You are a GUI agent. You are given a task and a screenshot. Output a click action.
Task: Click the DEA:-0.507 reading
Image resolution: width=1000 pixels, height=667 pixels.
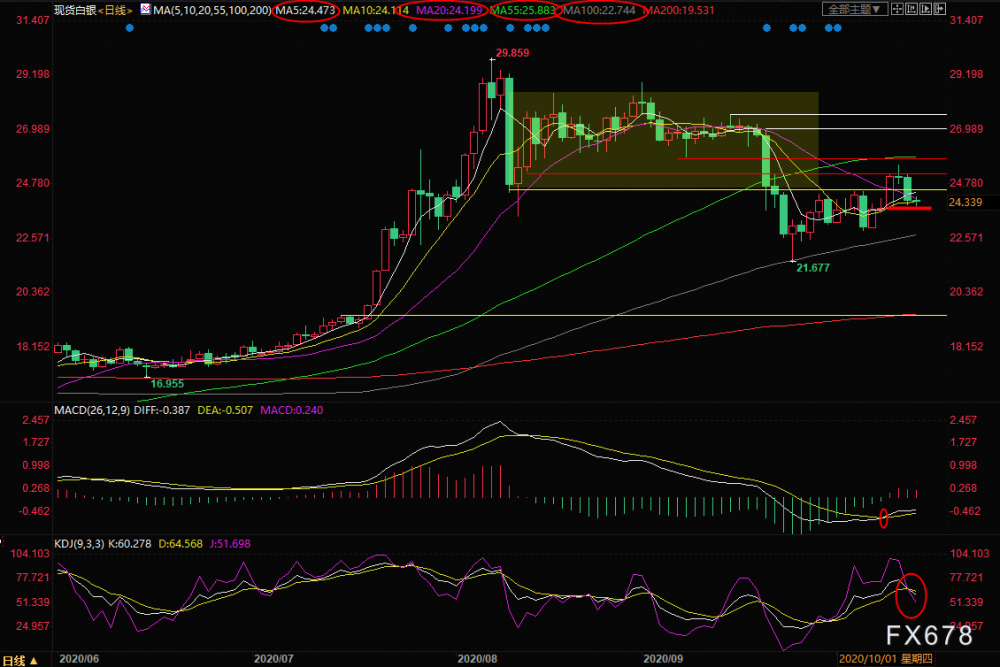pyautogui.click(x=225, y=410)
